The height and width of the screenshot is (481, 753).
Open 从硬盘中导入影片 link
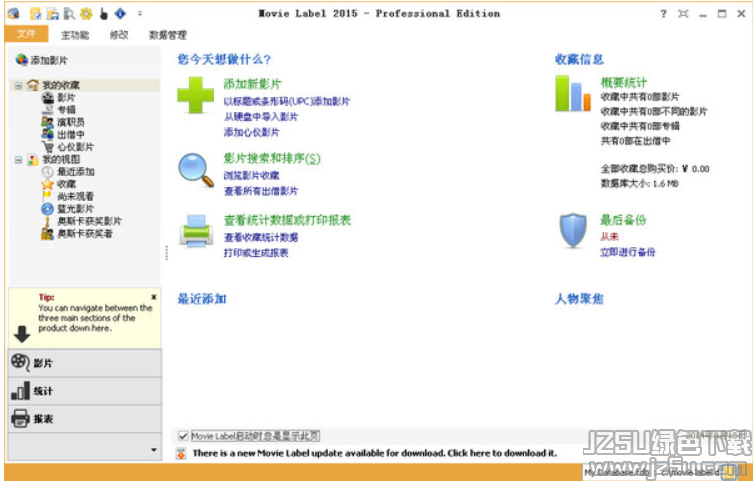[x=261, y=117]
